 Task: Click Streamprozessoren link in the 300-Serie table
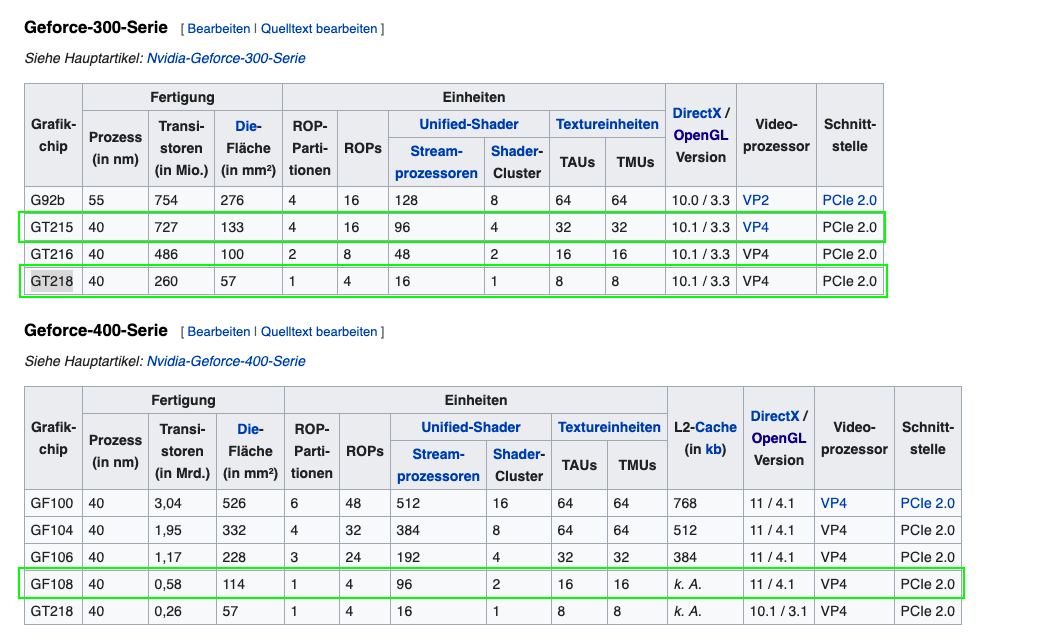click(x=436, y=162)
